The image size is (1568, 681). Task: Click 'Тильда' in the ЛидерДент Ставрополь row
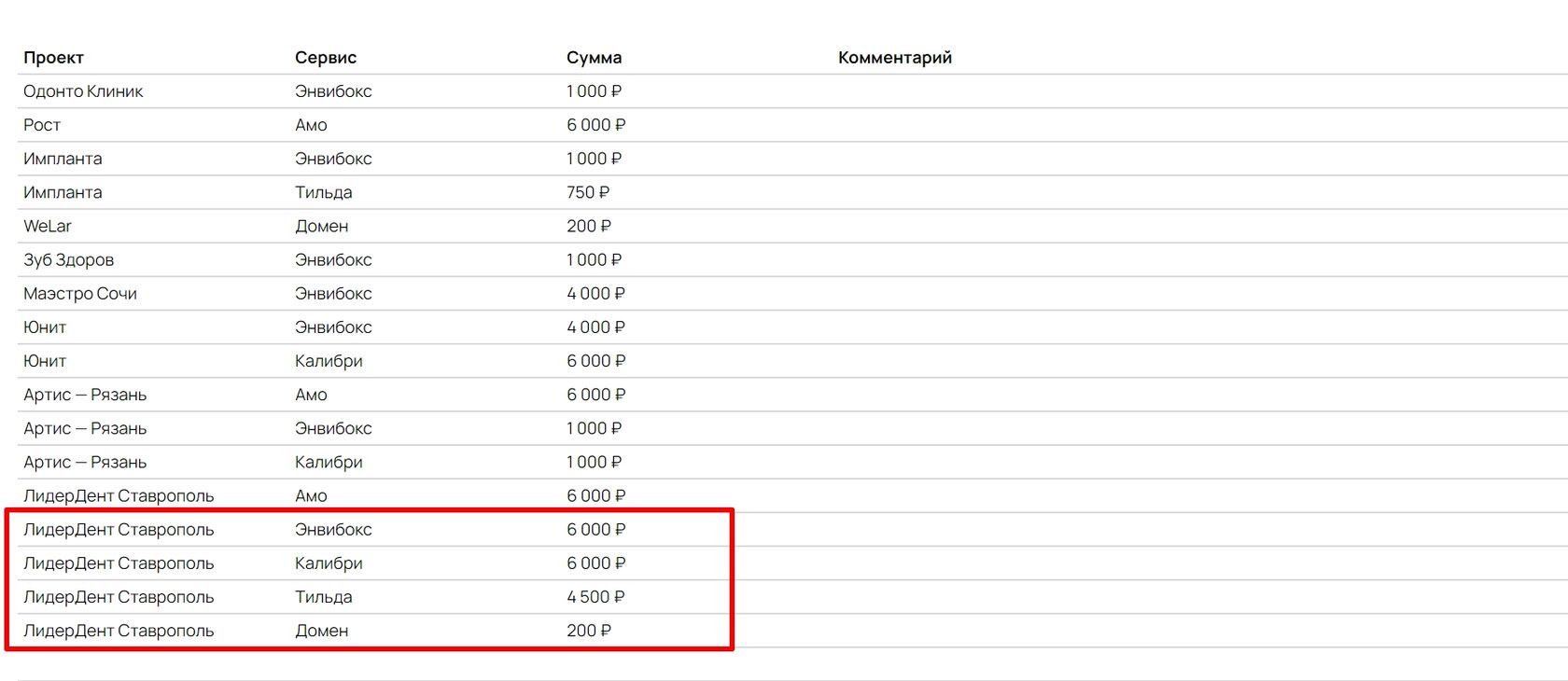click(323, 597)
